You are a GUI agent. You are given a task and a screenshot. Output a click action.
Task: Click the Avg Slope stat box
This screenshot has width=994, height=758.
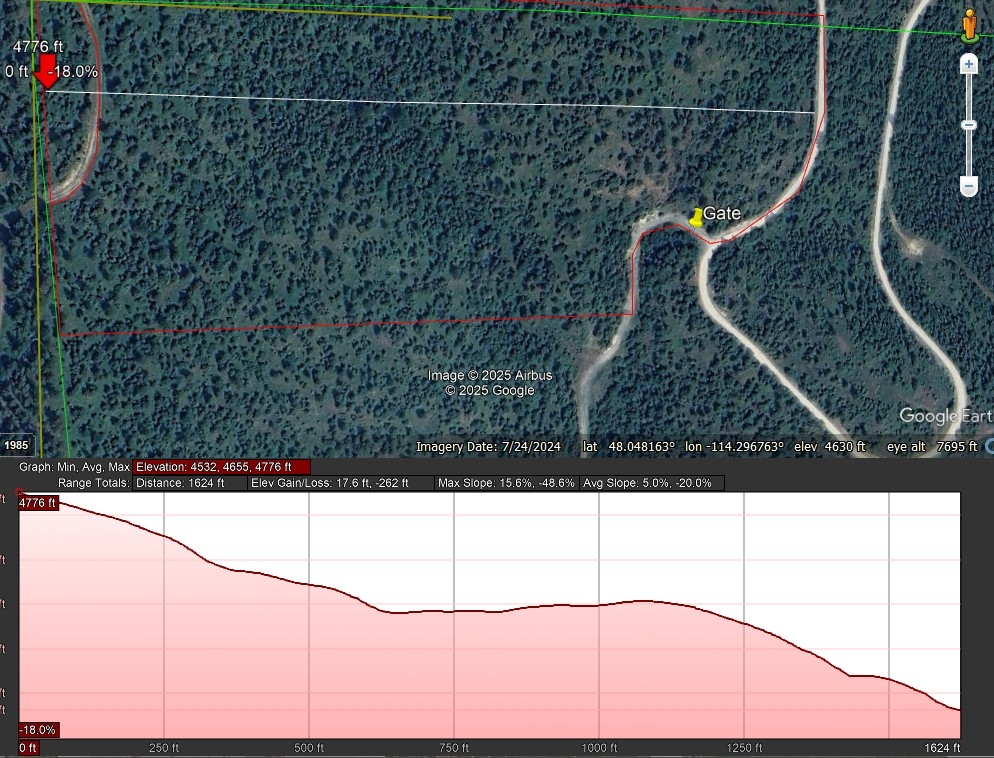point(651,483)
